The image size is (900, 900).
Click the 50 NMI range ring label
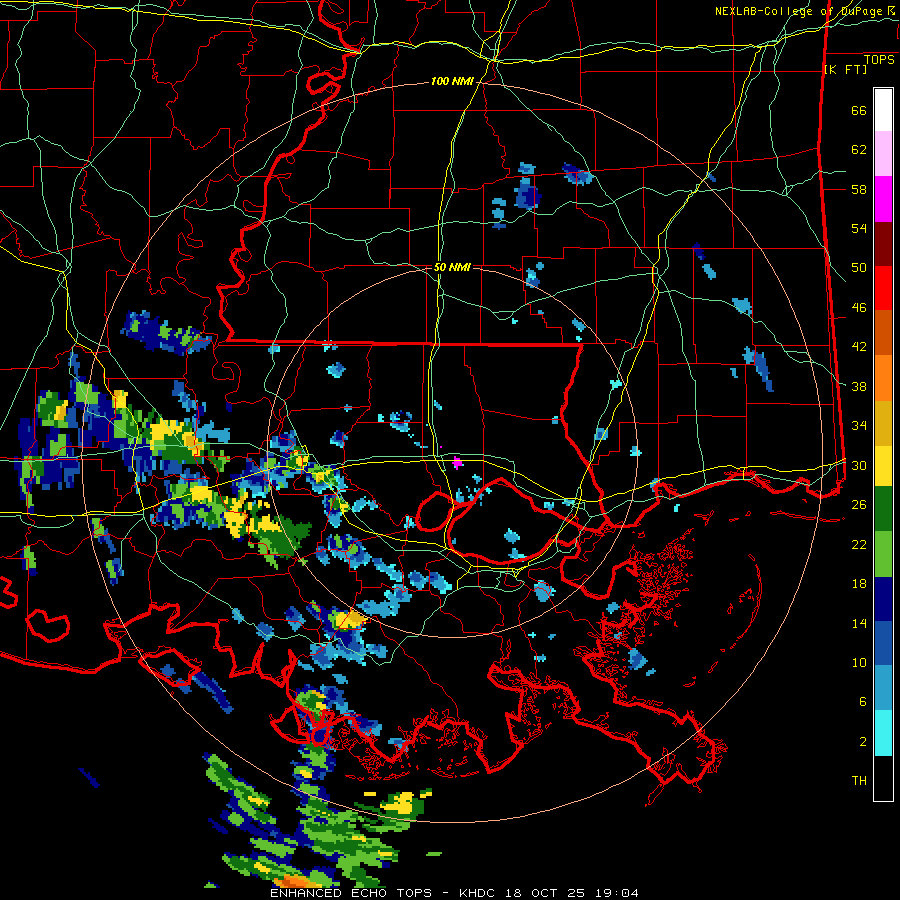(x=452, y=267)
